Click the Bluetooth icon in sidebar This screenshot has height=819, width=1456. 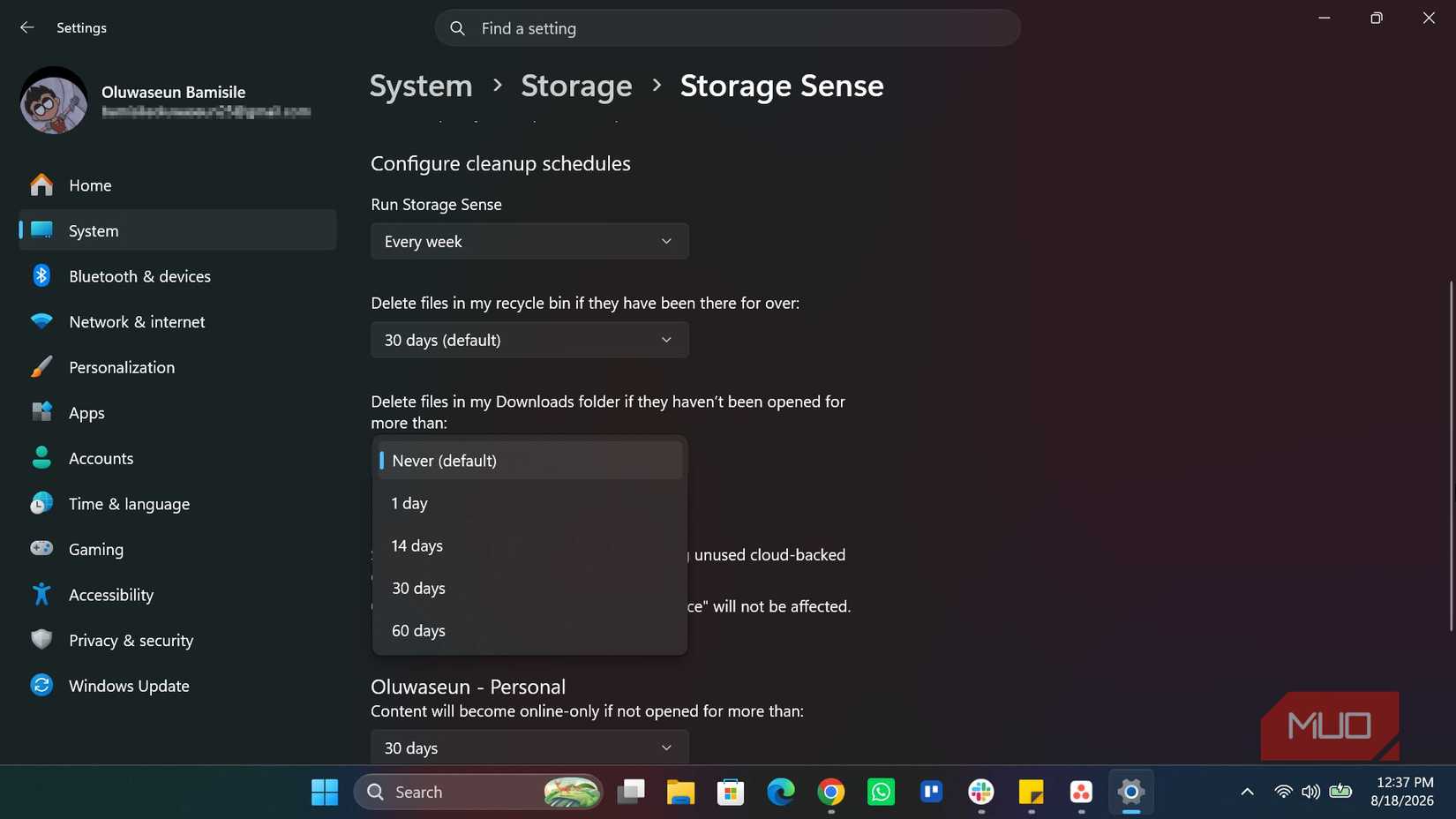pyautogui.click(x=41, y=275)
